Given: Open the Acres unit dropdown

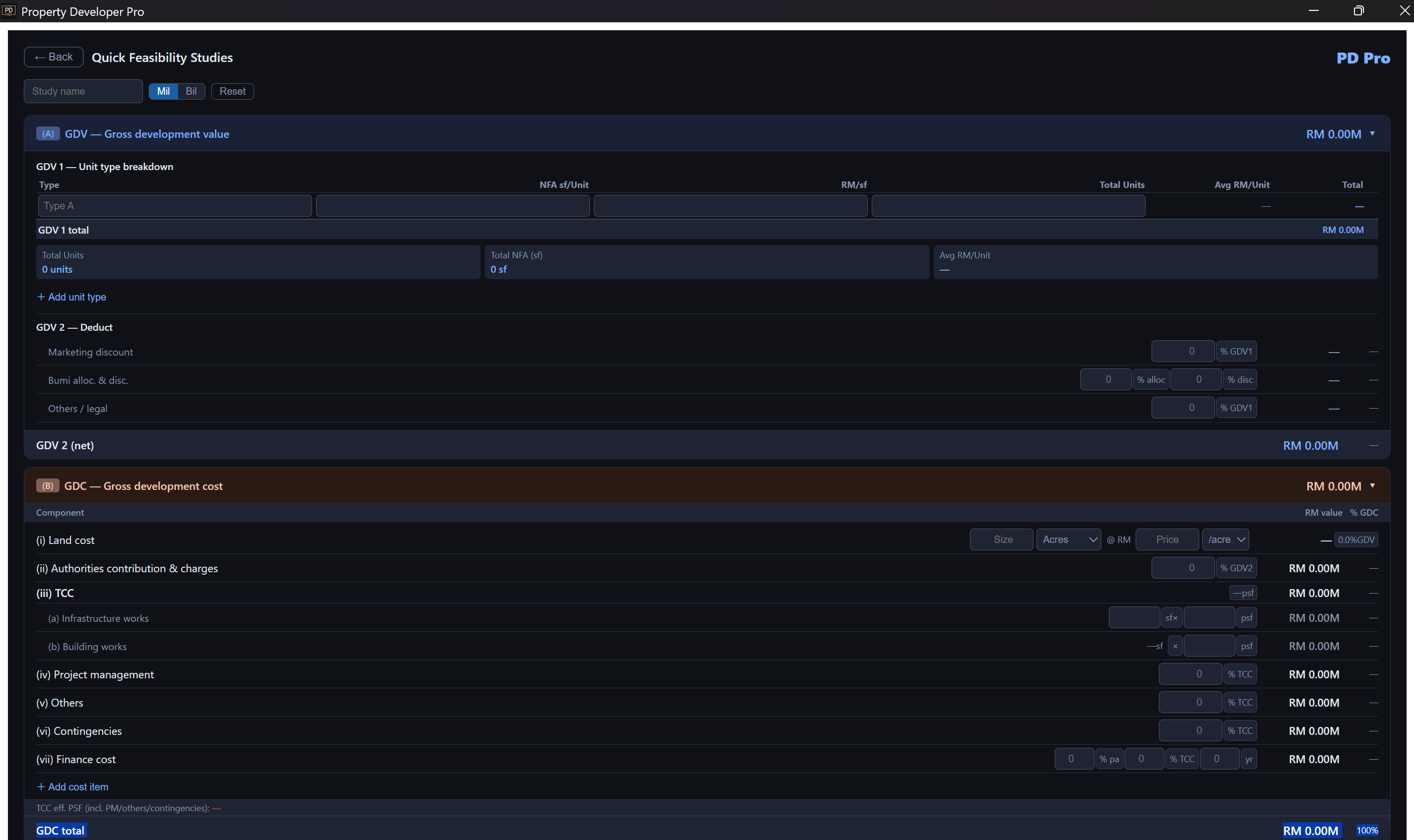Looking at the screenshot, I should (1069, 540).
